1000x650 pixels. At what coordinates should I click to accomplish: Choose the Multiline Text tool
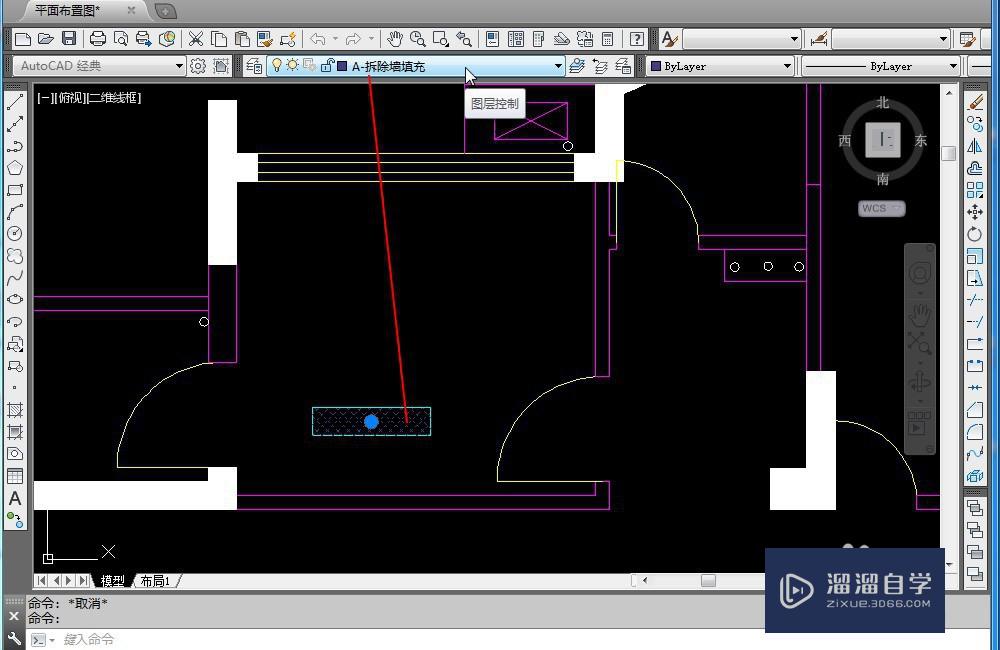(15, 498)
